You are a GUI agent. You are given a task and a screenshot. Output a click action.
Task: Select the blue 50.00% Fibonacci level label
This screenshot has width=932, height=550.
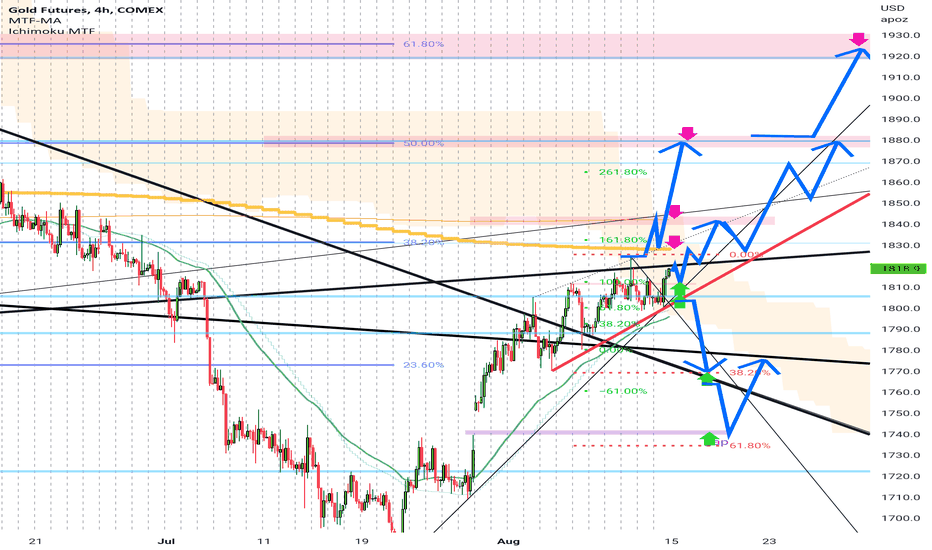point(423,143)
